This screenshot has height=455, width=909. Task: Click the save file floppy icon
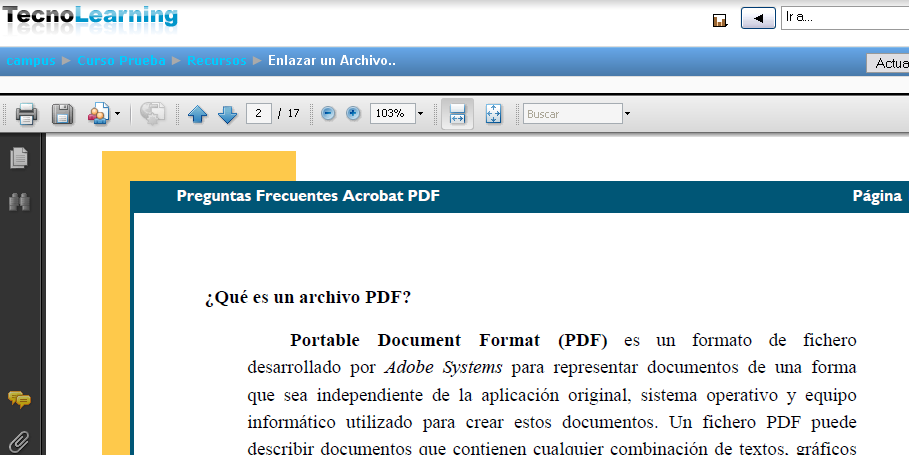63,114
